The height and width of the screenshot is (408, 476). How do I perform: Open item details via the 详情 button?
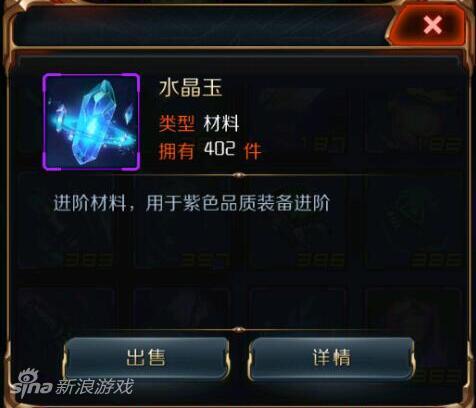[332, 358]
